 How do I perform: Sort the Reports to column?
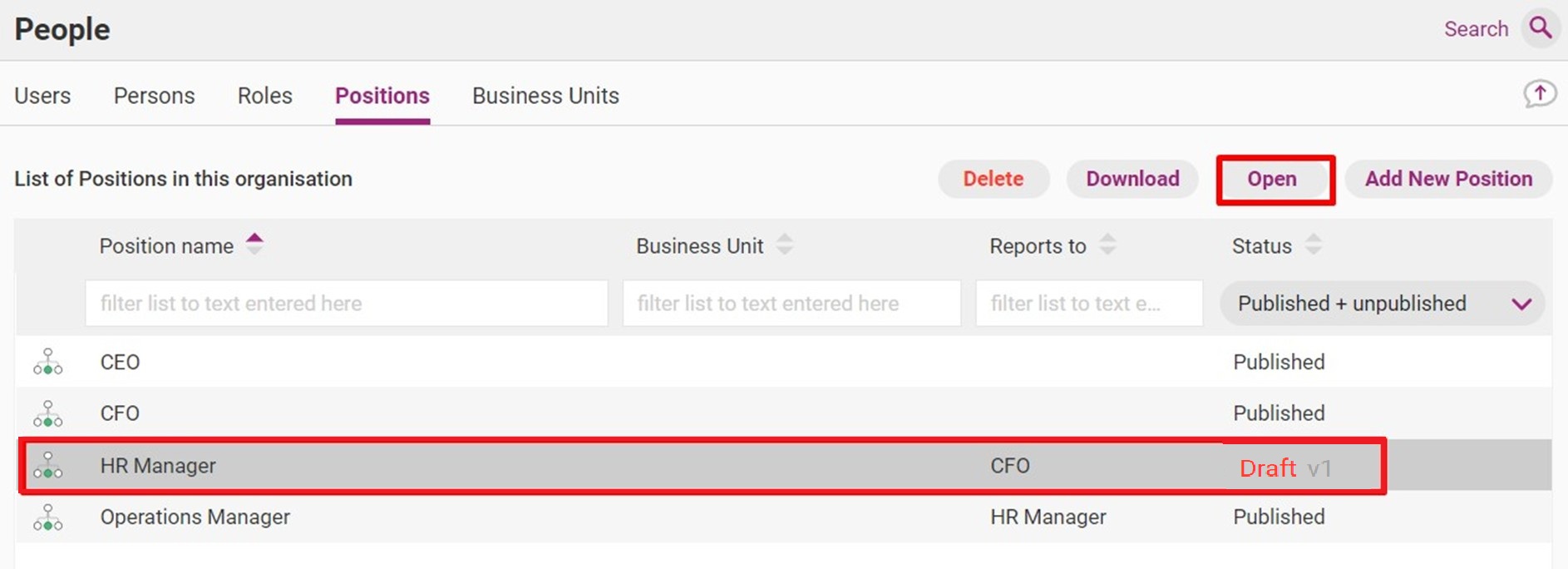1107,245
